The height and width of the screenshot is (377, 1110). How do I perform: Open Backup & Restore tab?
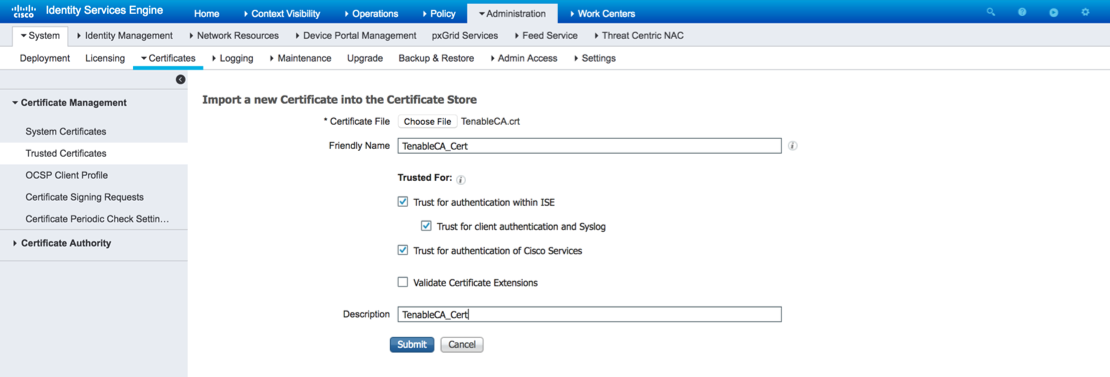pyautogui.click(x=436, y=58)
